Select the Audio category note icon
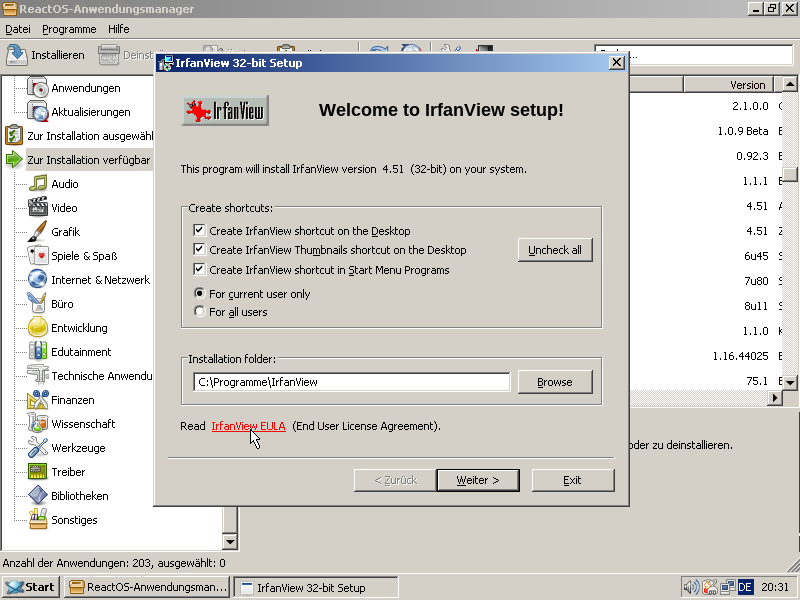 37,184
